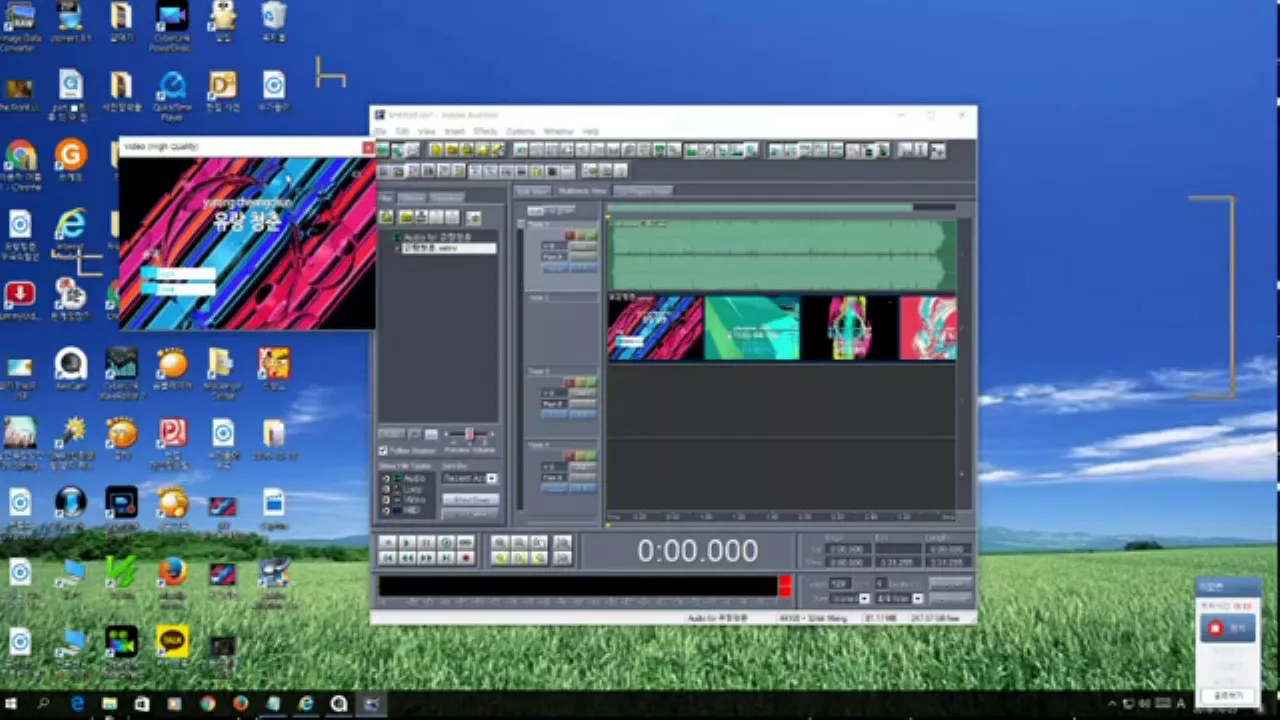Mute Track 1 with its M button
Viewport: 1280px width, 720px height.
[x=592, y=235]
